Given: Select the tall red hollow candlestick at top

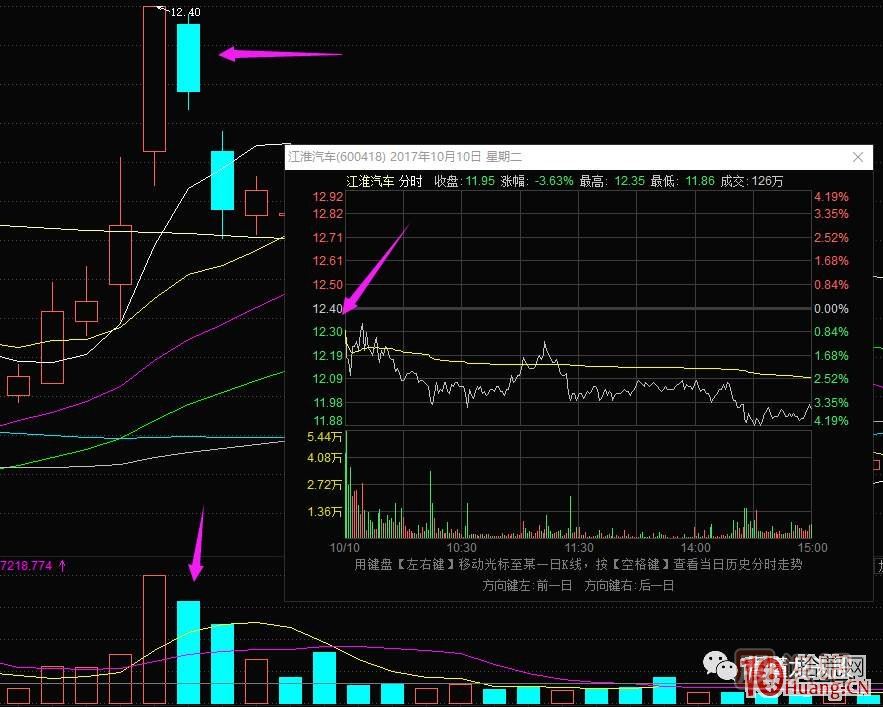Looking at the screenshot, I should [154, 80].
